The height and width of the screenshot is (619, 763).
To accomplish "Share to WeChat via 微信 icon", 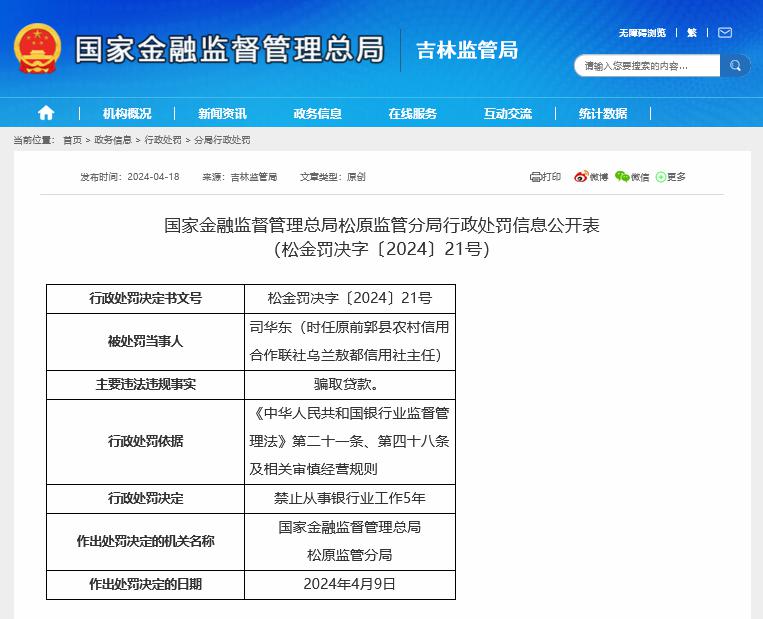I will 632,177.
